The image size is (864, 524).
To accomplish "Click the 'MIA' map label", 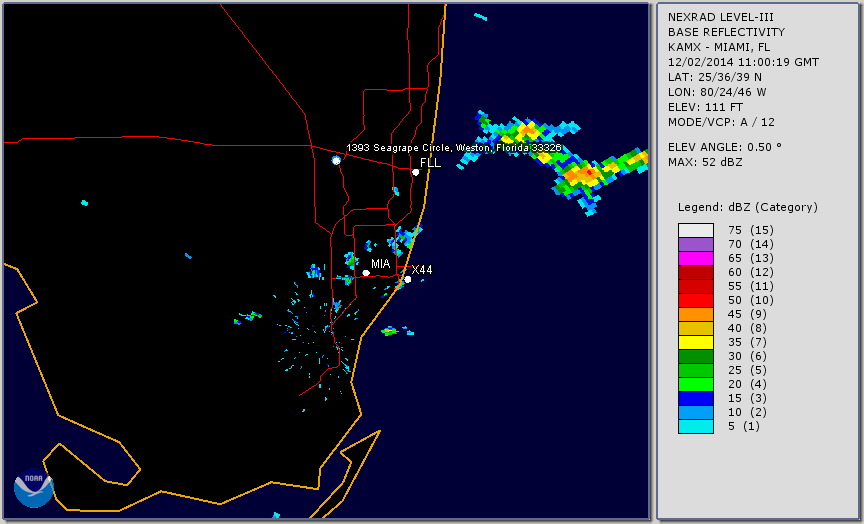I will (x=380, y=264).
